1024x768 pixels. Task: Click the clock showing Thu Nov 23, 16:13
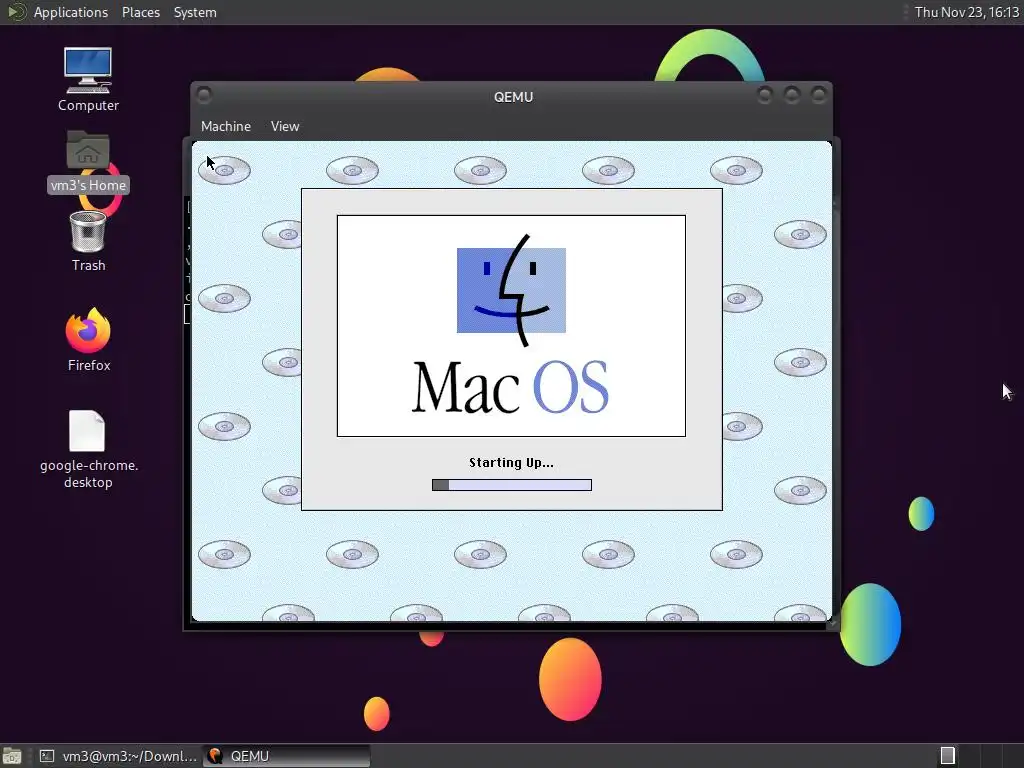[x=967, y=12]
